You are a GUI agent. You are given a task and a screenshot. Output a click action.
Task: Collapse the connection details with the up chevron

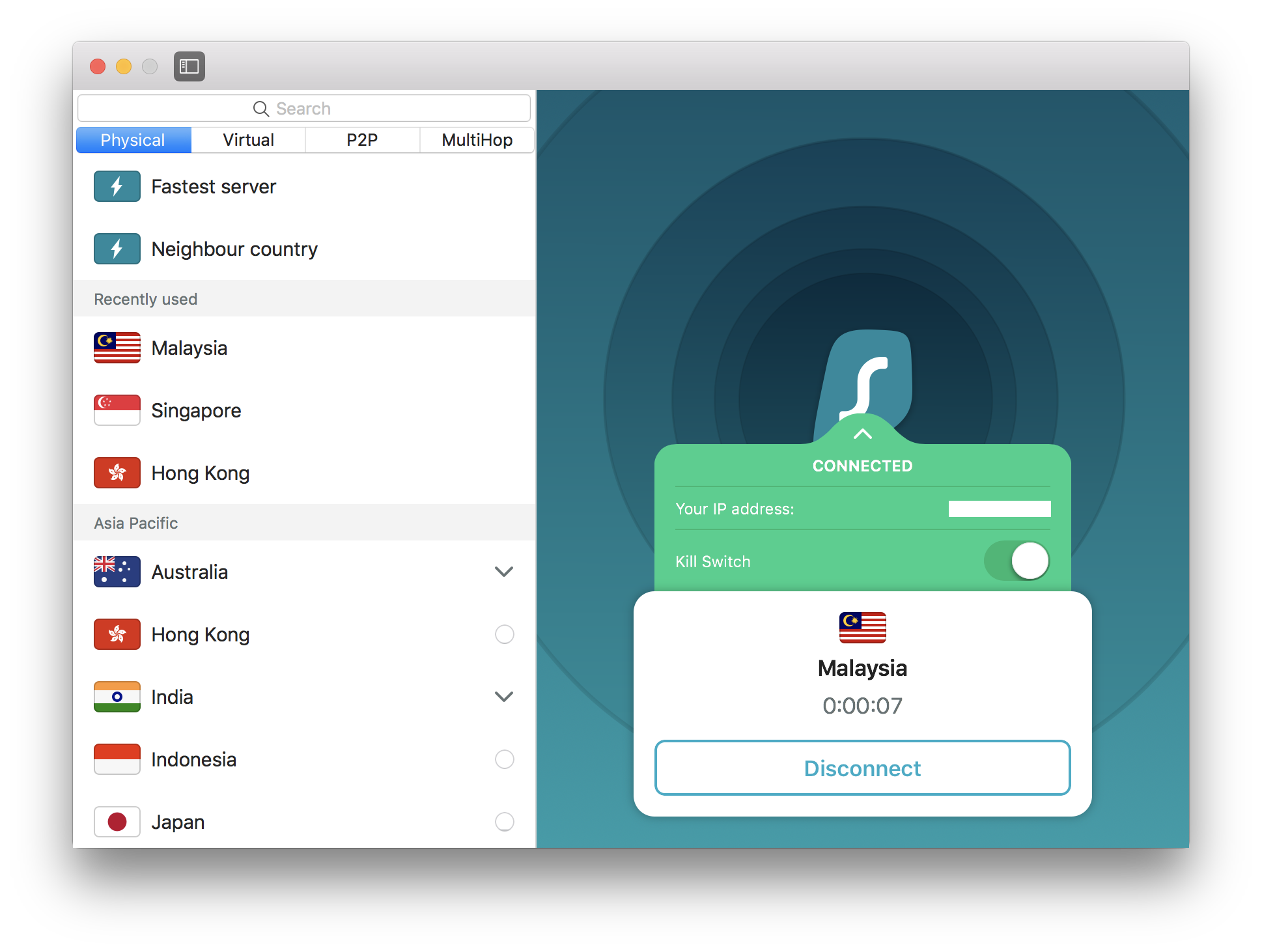point(863,434)
